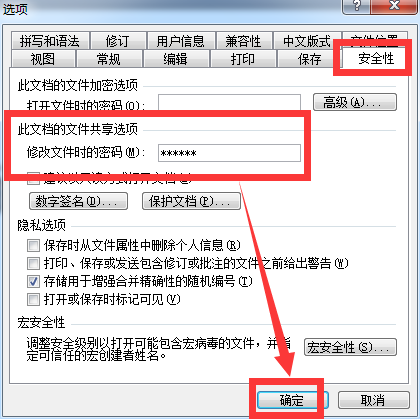
Task: Open the 兼容性 tab
Action: 244,41
